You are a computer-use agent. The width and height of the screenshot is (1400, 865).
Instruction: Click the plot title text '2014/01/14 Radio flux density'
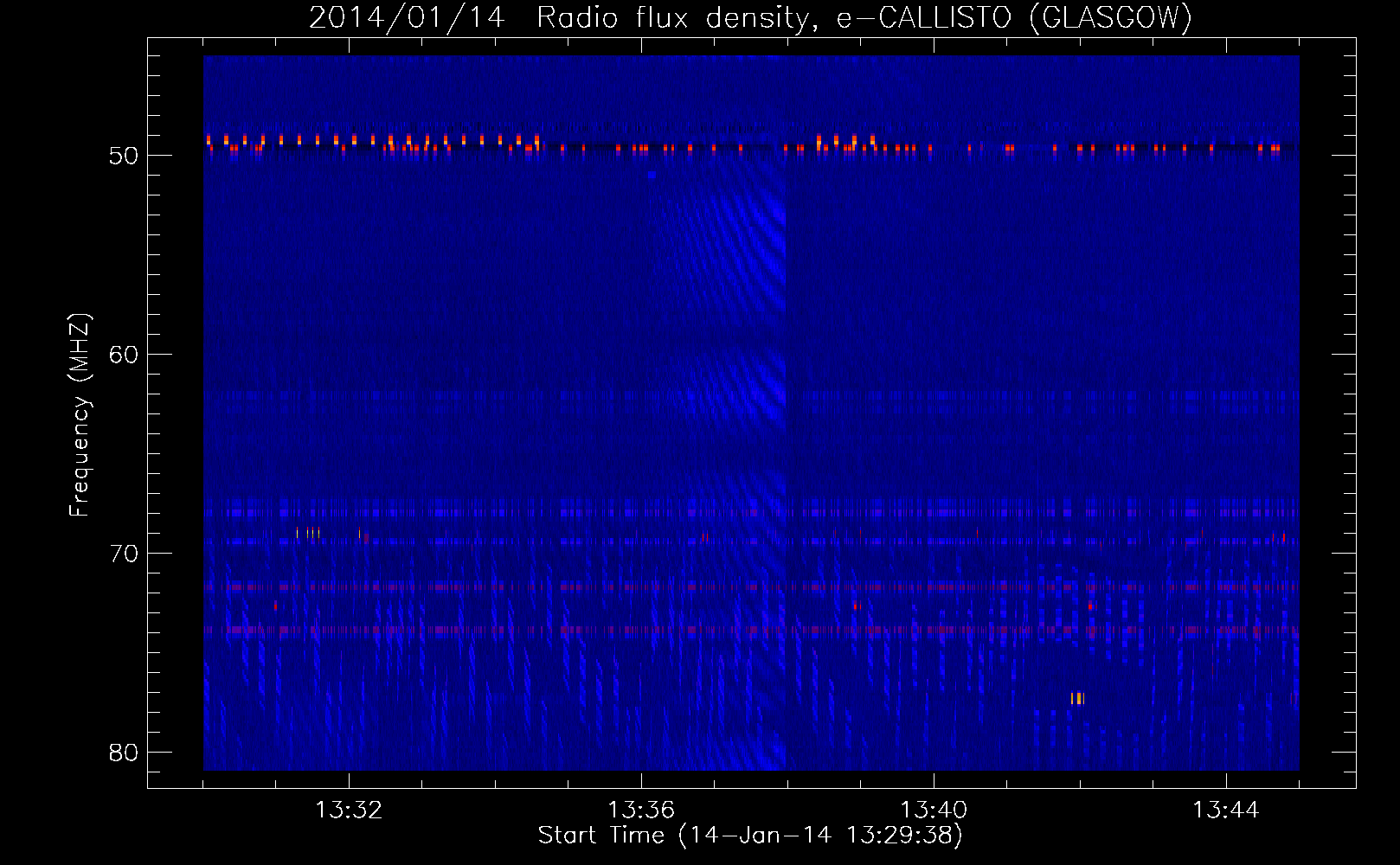click(x=561, y=17)
